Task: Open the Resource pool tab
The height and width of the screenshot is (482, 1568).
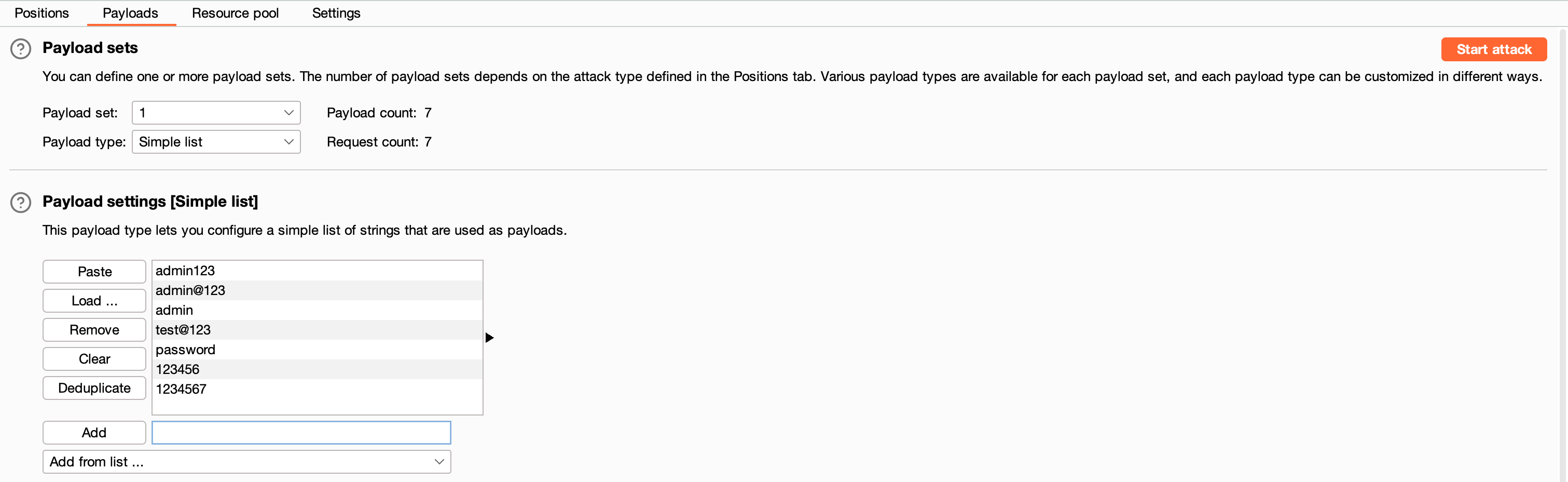Action: (235, 13)
